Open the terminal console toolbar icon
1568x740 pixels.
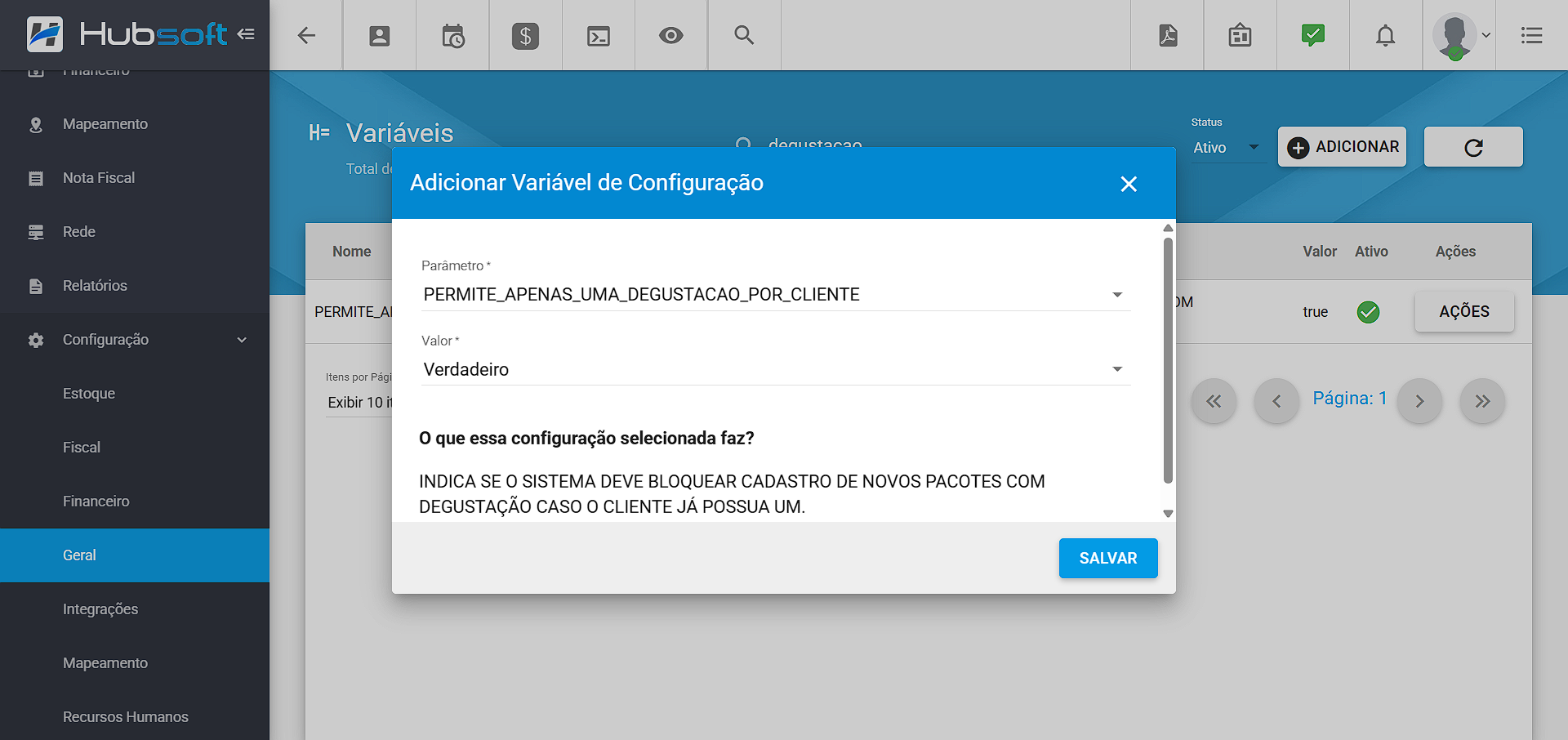tap(599, 36)
